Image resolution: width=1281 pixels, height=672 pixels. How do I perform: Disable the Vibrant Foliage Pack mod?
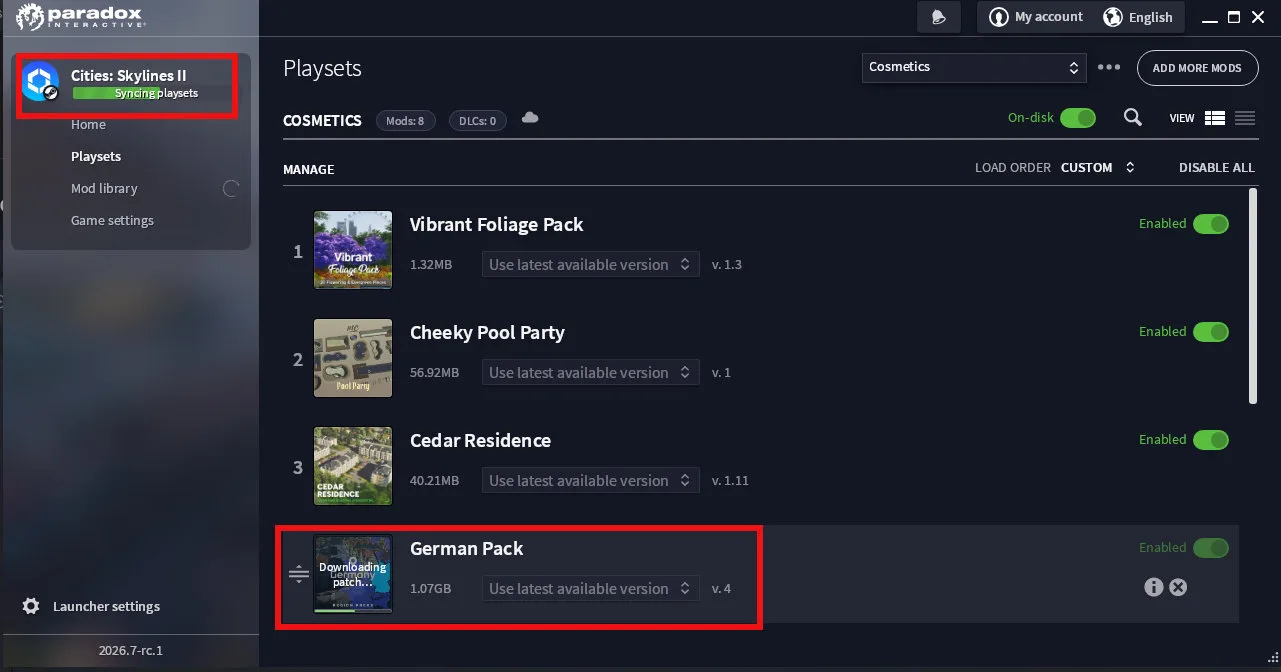tap(1211, 224)
